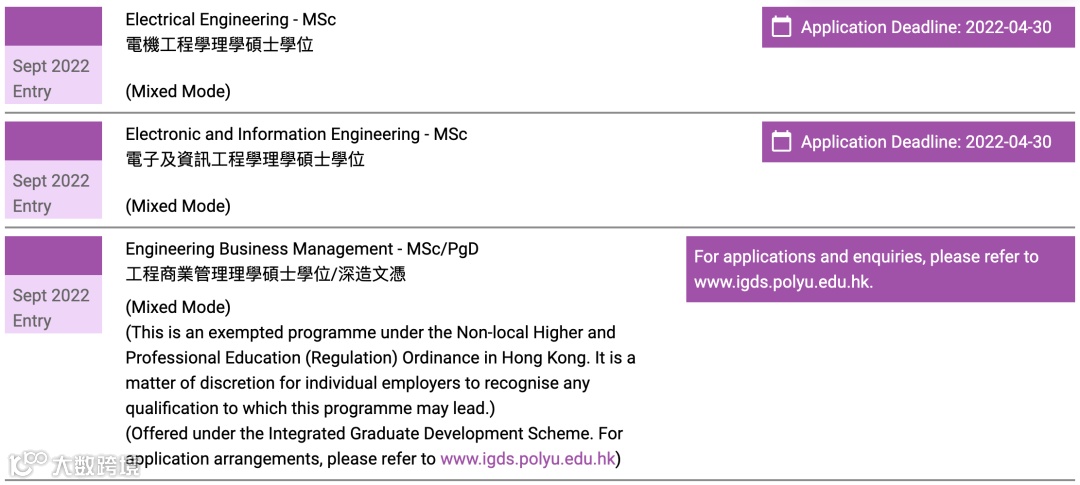Click Chinese title 工程商業管理理學碩士學位/深造文憑
The height and width of the screenshot is (485, 1080).
(x=266, y=274)
